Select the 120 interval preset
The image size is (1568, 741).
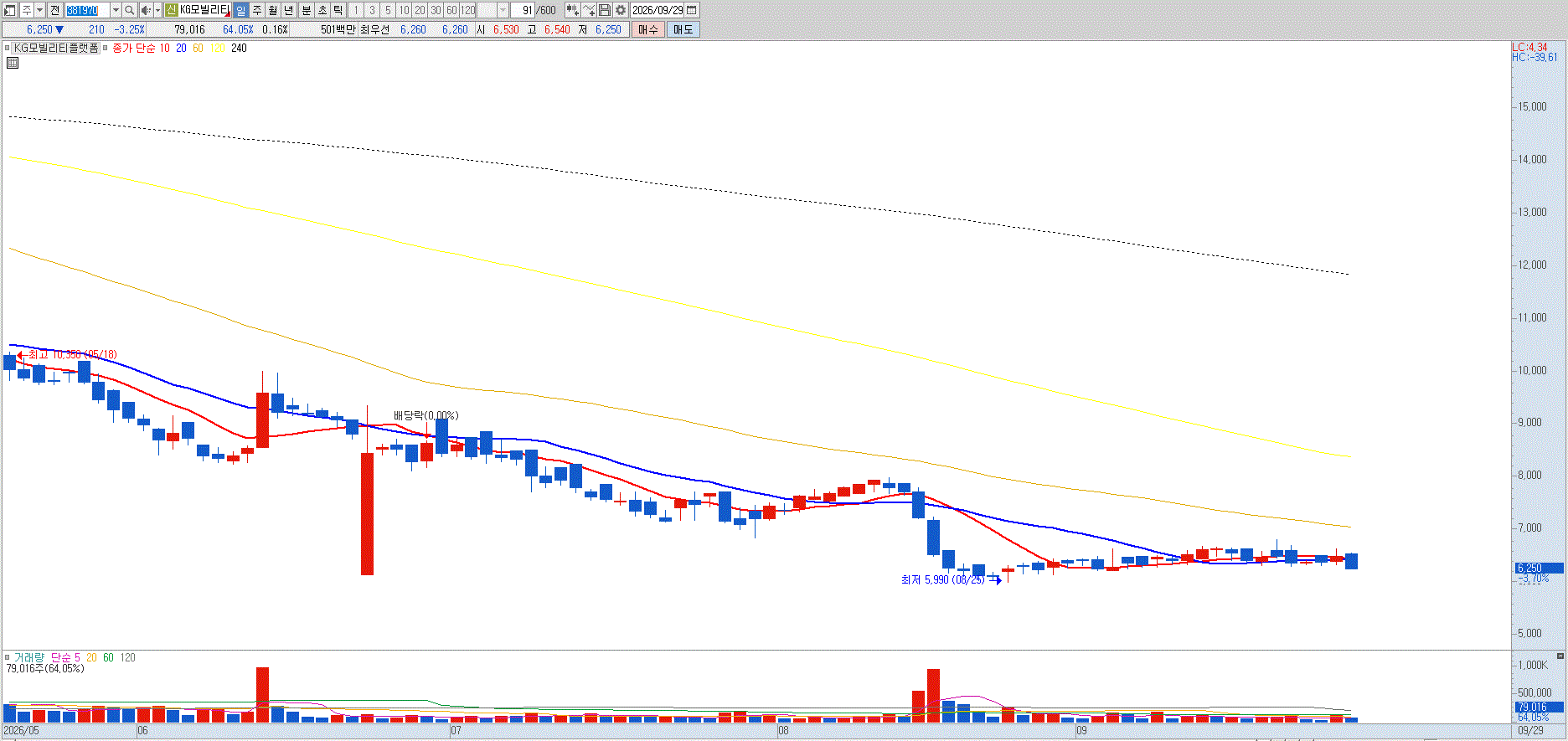coord(468,10)
